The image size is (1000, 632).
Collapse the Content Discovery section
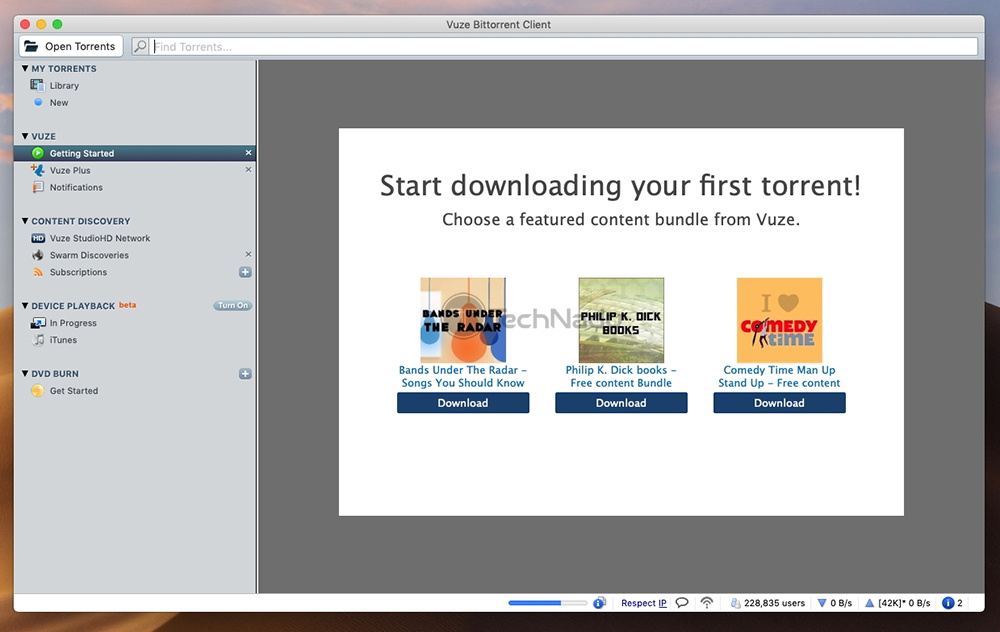[25, 221]
